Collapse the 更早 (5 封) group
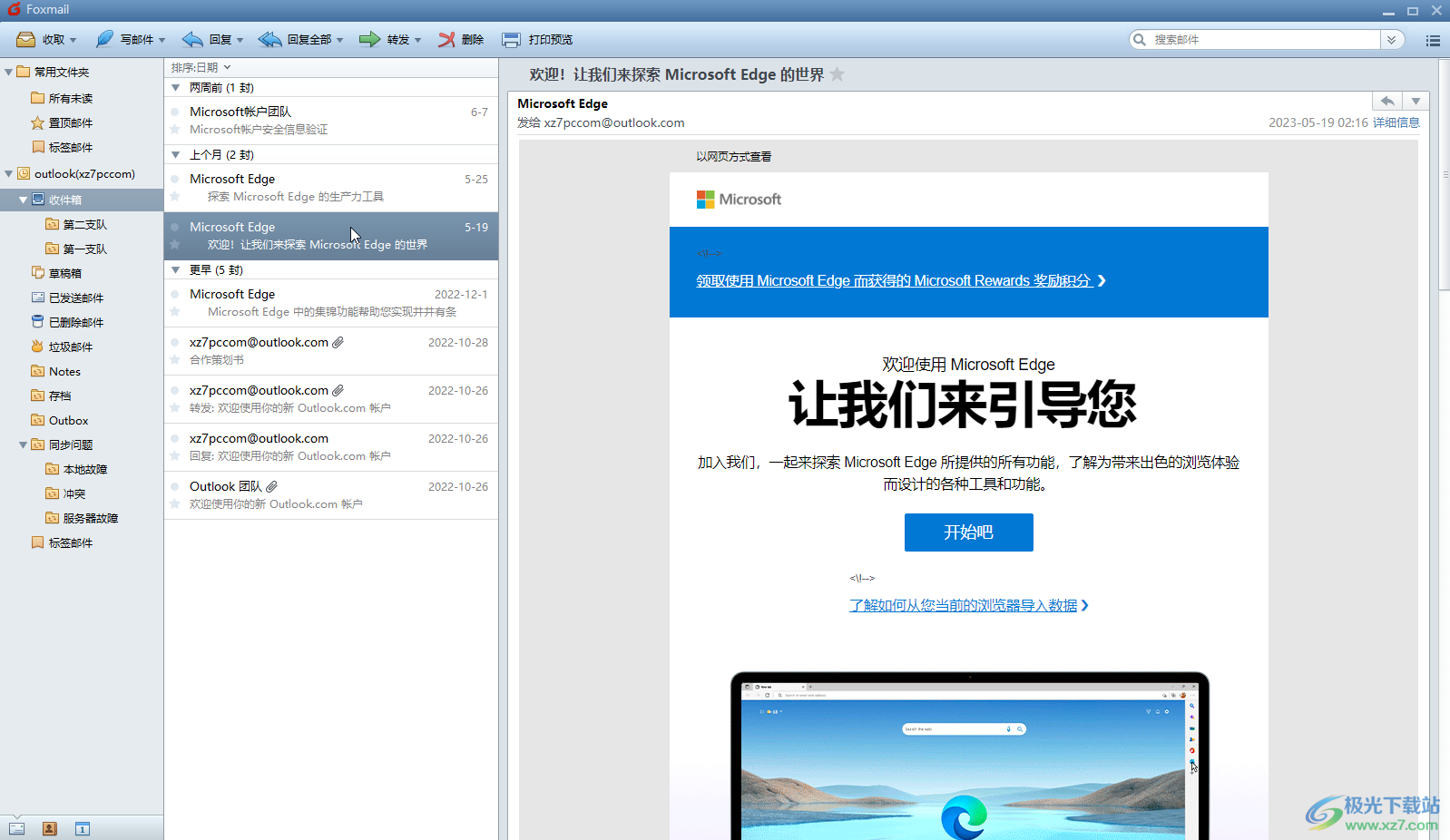 click(176, 270)
